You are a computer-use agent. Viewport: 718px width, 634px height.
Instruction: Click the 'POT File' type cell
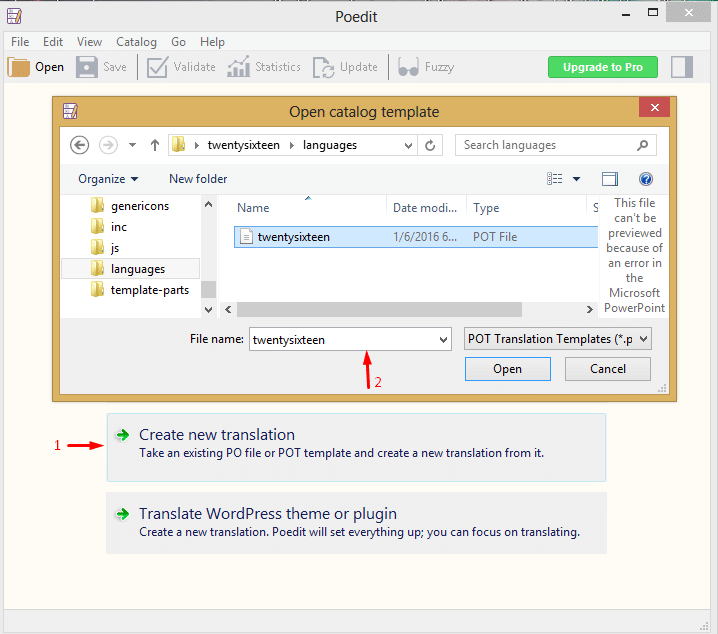(x=495, y=237)
